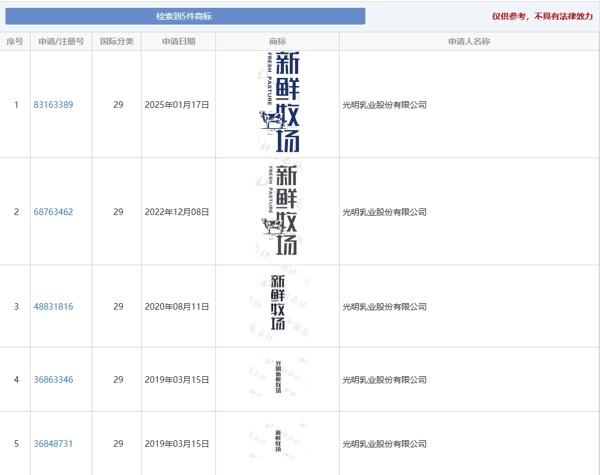Click trademark image in row 5
Image resolution: width=600 pixels, height=475 pixels.
[x=277, y=443]
